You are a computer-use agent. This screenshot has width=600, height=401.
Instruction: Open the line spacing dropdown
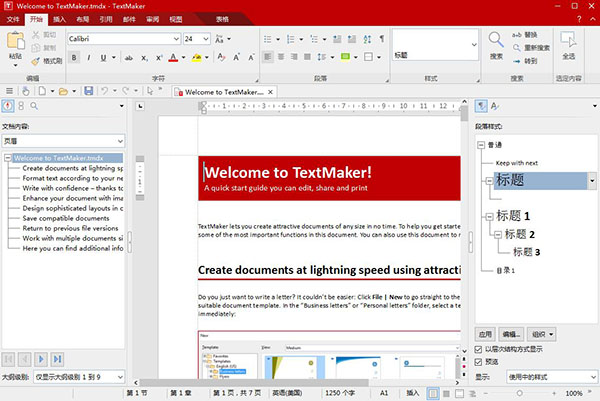pos(333,57)
